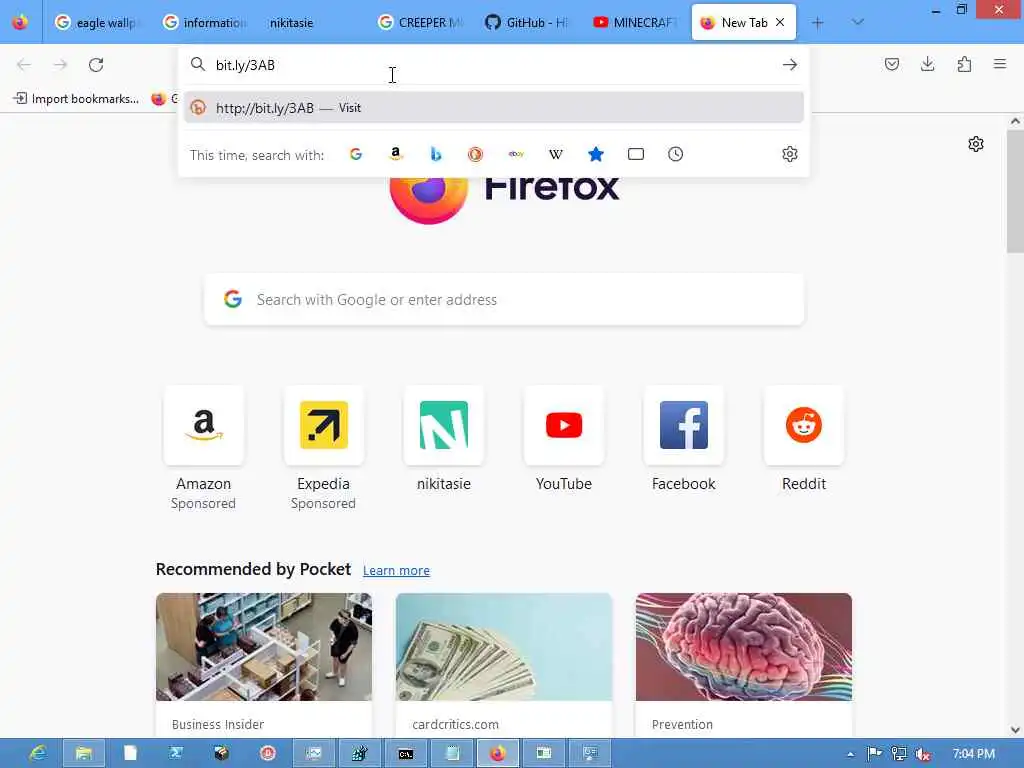The width and height of the screenshot is (1024, 768).
Task: Show hidden tray icons arrow
Action: [850, 754]
